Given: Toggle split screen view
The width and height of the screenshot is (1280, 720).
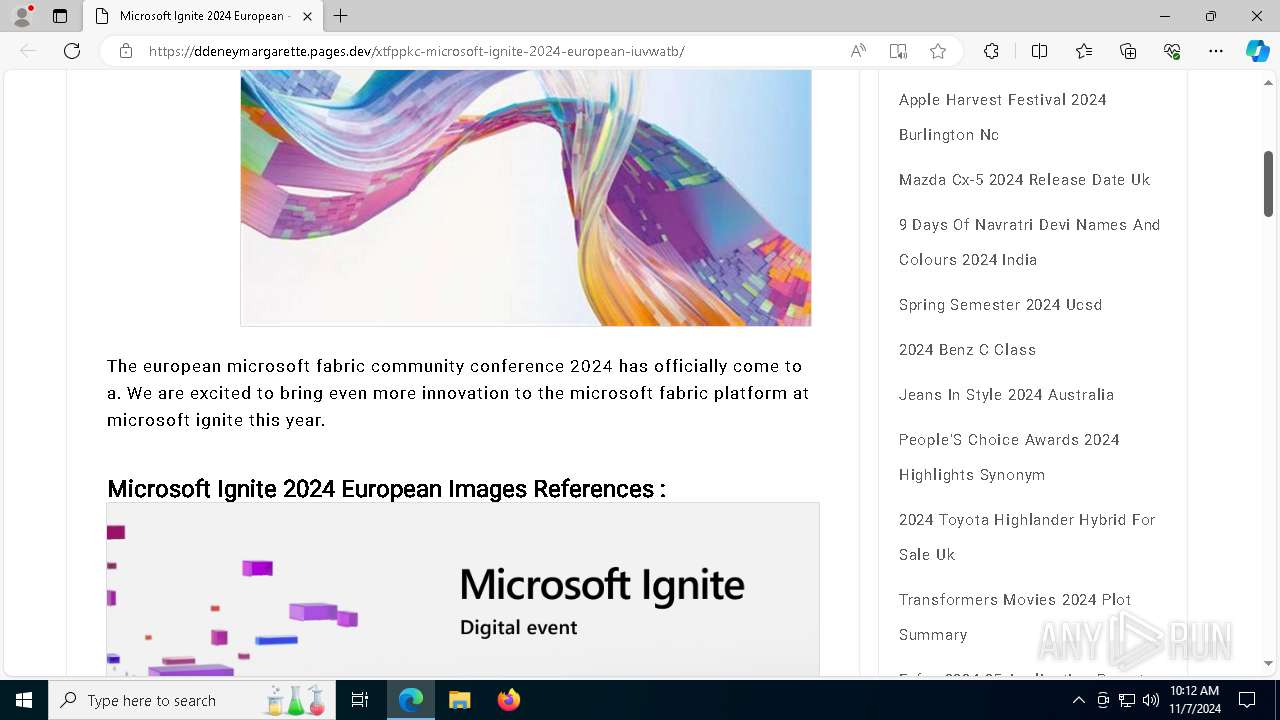Looking at the screenshot, I should click(1039, 51).
